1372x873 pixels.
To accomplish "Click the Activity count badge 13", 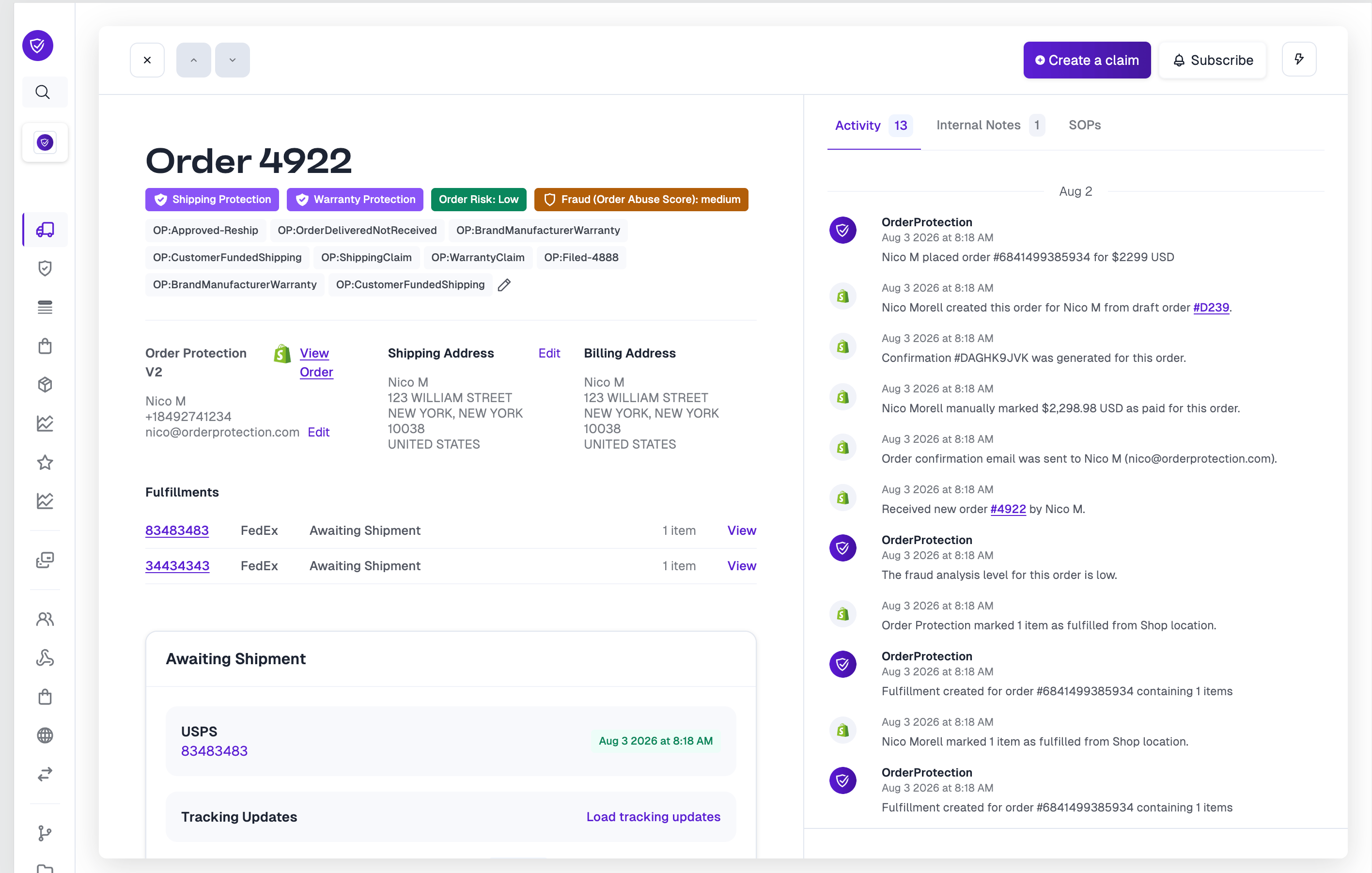I will click(900, 125).
